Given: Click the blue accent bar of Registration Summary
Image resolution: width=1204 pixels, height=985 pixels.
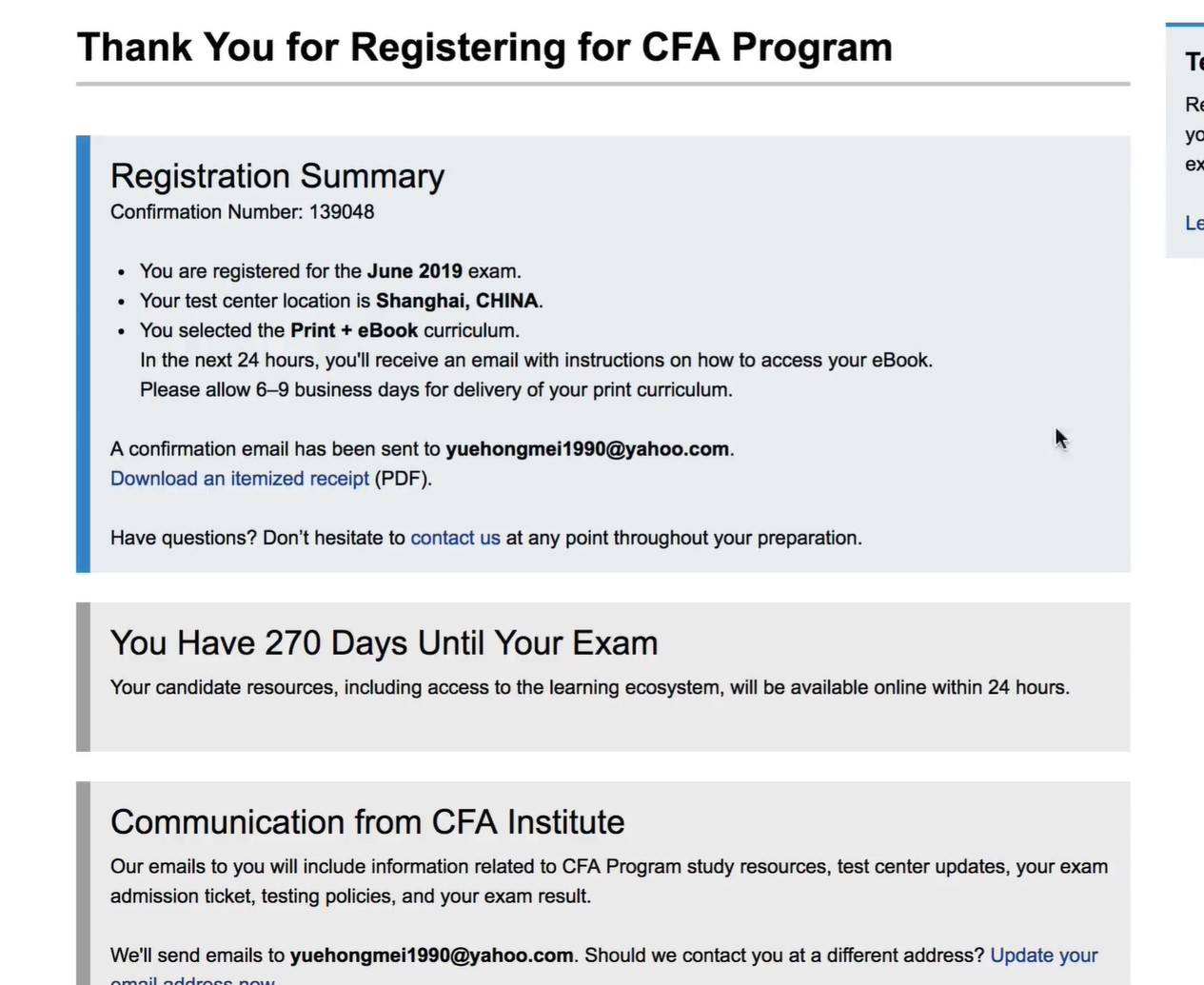Looking at the screenshot, I should click(x=83, y=354).
